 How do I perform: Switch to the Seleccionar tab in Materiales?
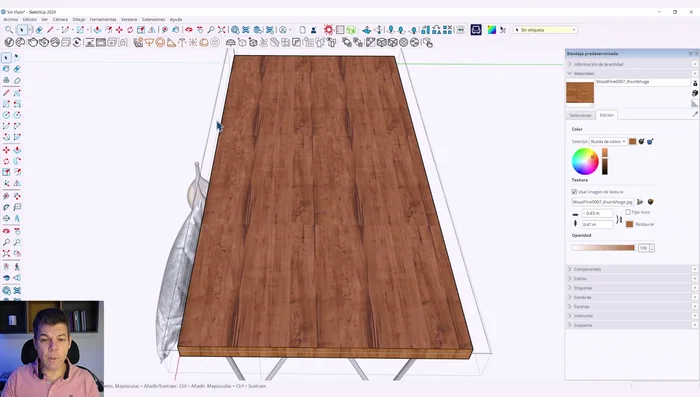click(x=580, y=115)
